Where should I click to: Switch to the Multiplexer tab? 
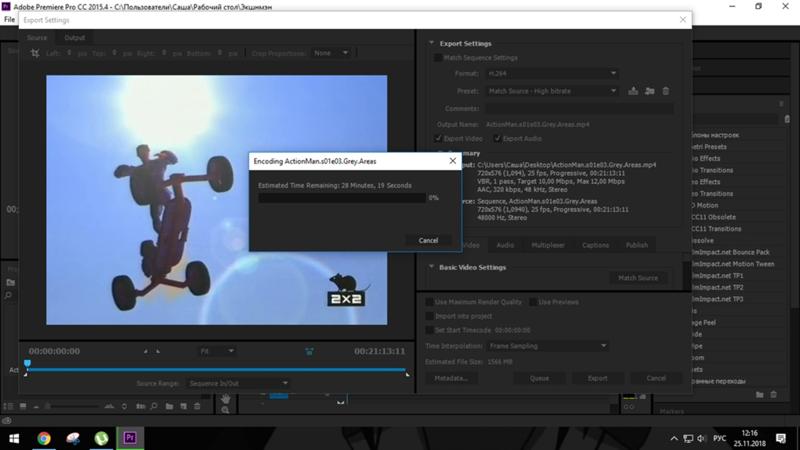pos(548,245)
